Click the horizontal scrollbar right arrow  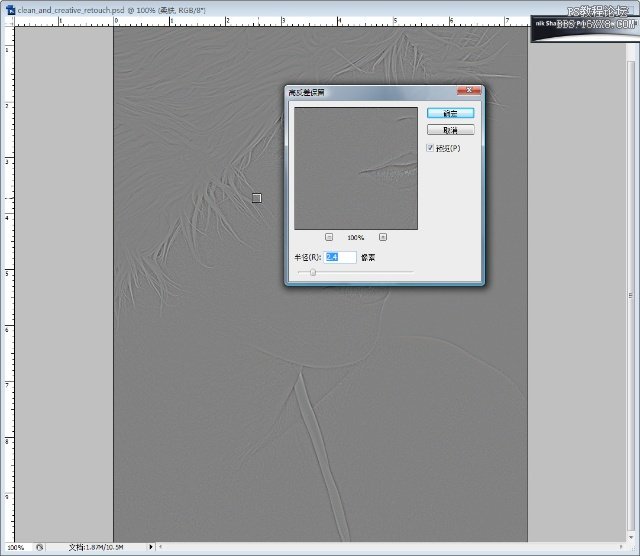click(x=621, y=546)
